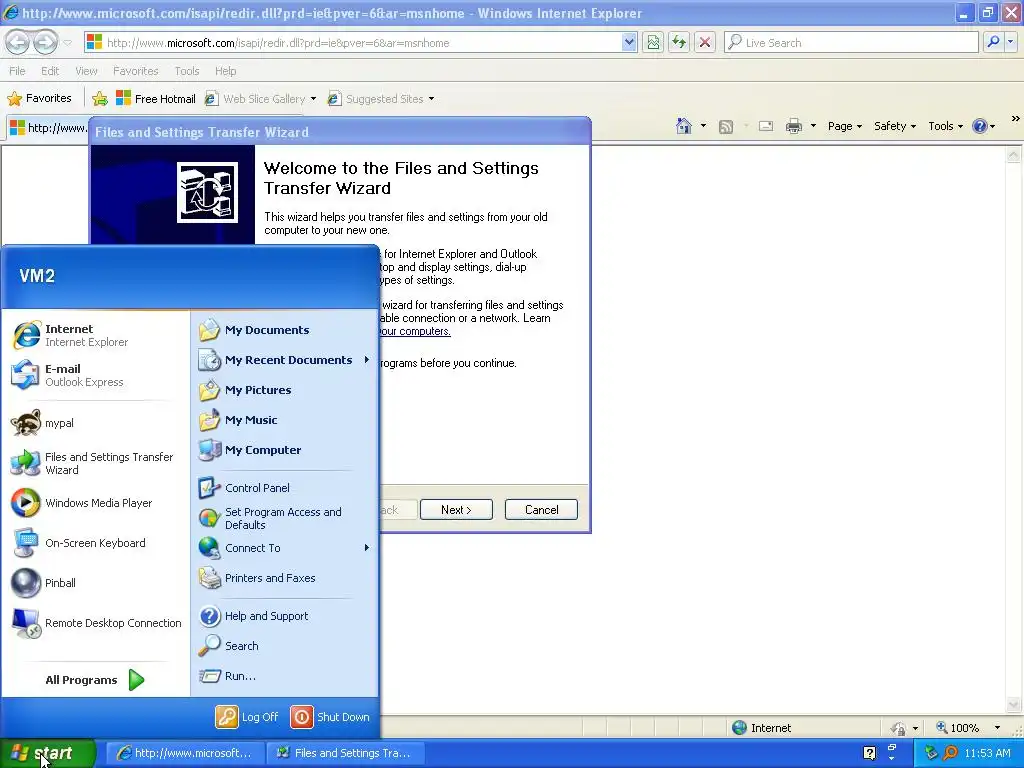This screenshot has height=768, width=1024.
Task: Expand All Programs list
Action: 95,680
